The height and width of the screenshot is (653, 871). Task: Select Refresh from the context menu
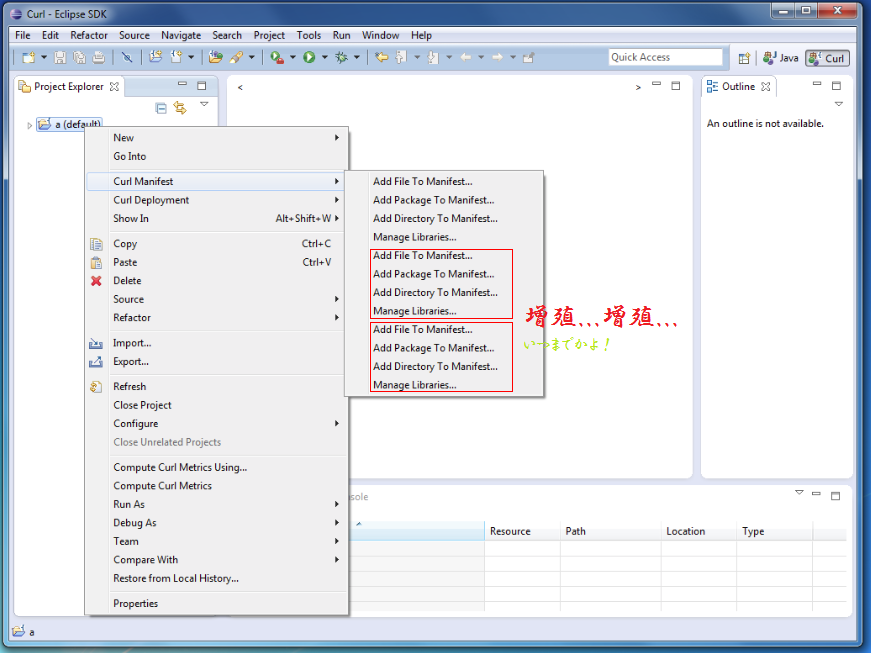129,387
